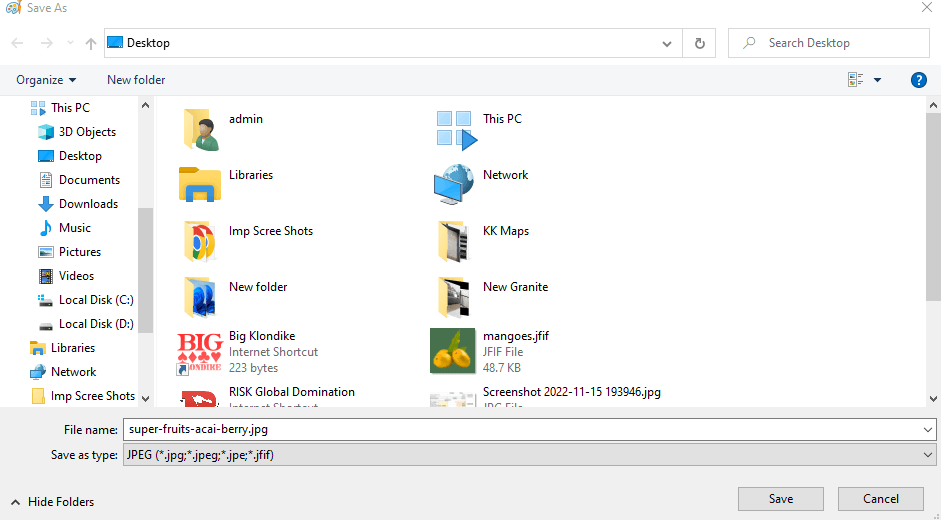The width and height of the screenshot is (941, 520).
Task: Select This PC in navigation pane
Action: [x=60, y=107]
